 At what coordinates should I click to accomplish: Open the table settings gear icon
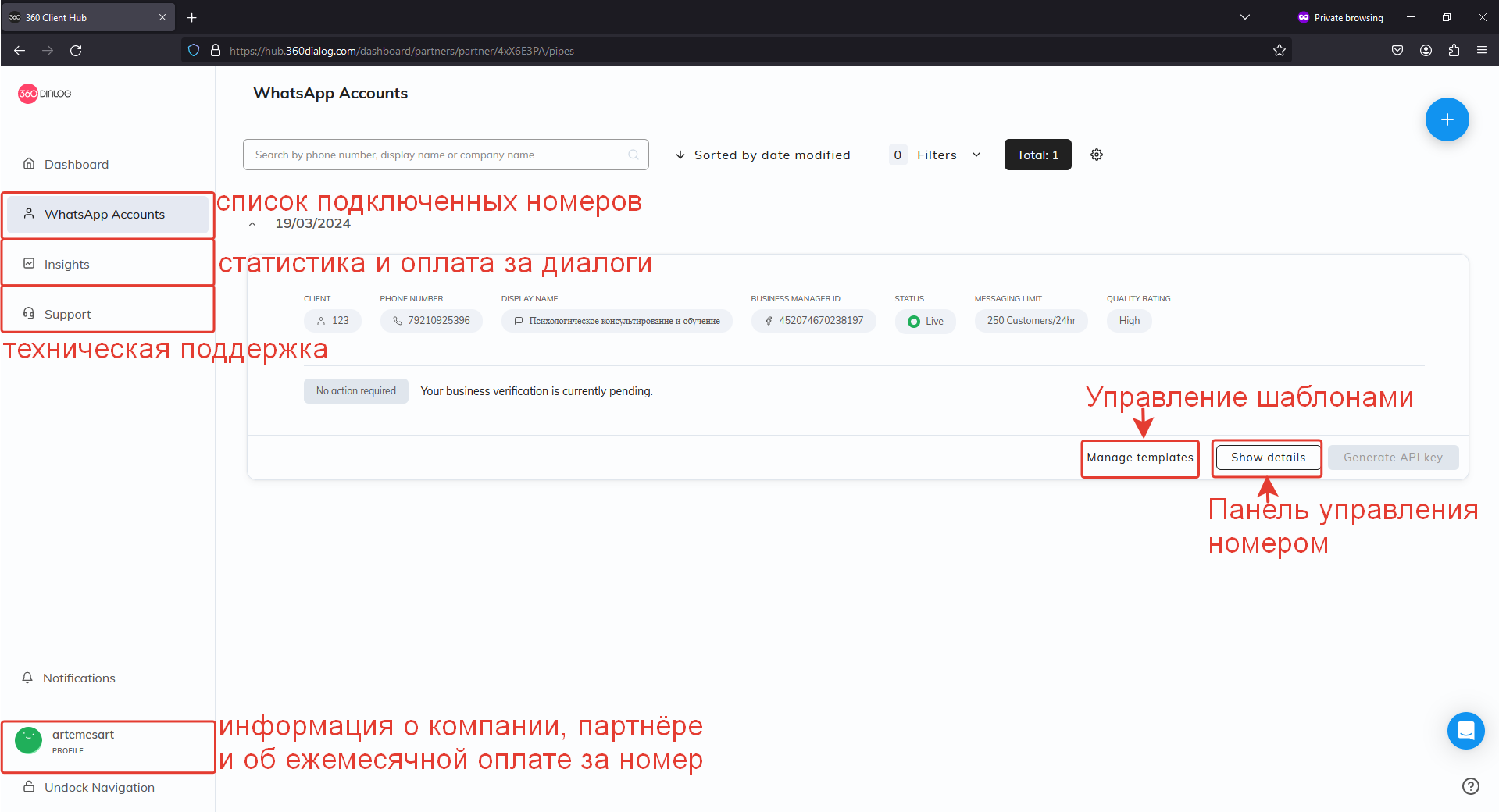[1097, 155]
